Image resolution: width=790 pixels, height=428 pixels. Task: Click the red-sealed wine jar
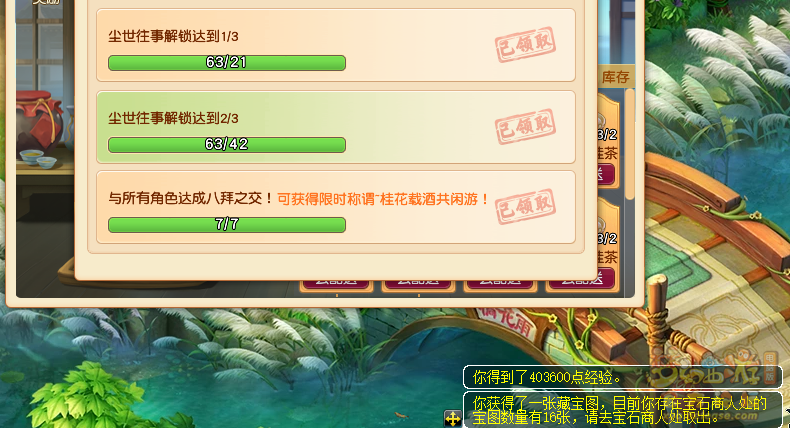click(x=39, y=122)
